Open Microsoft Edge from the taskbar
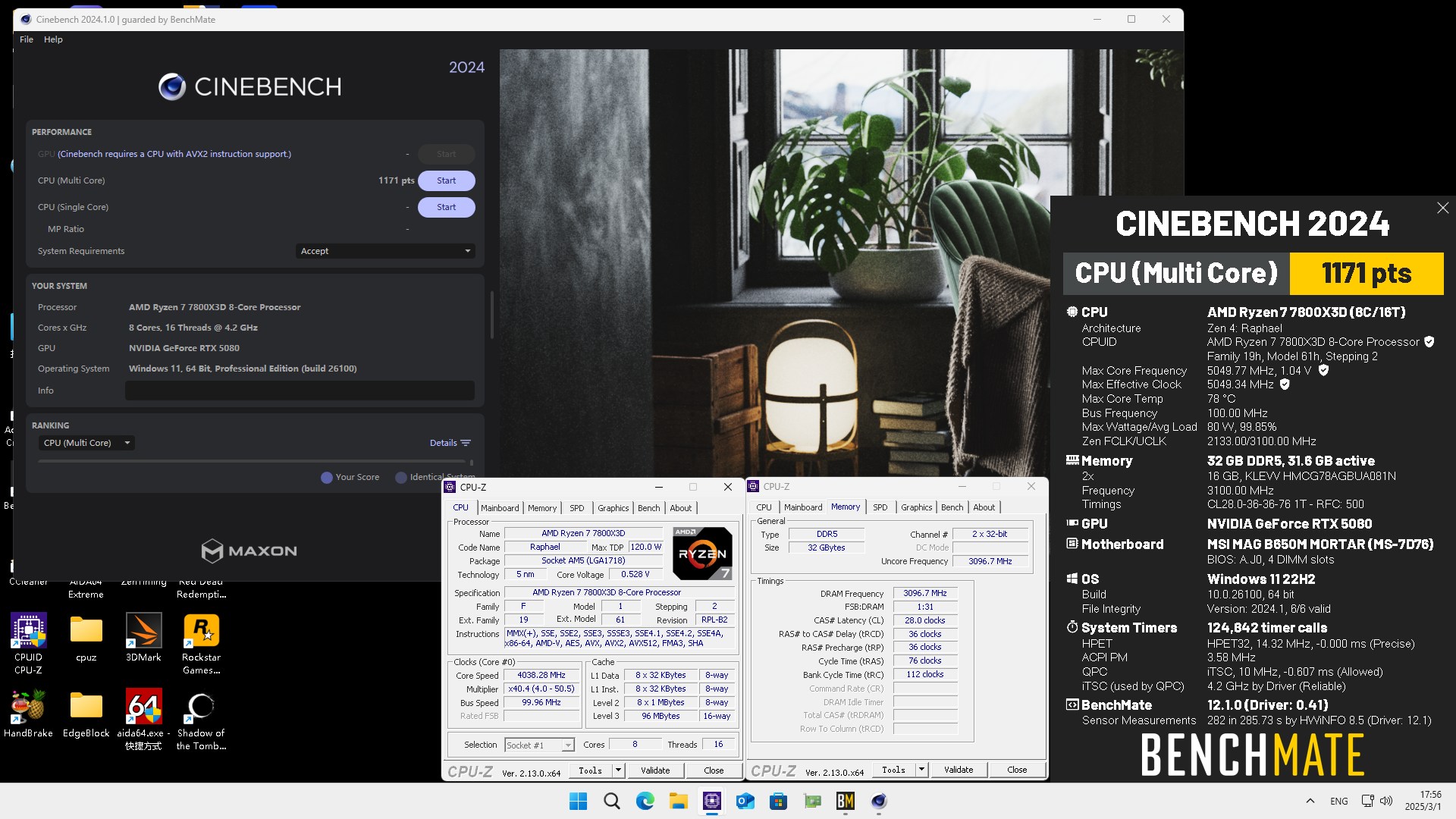 pyautogui.click(x=645, y=801)
